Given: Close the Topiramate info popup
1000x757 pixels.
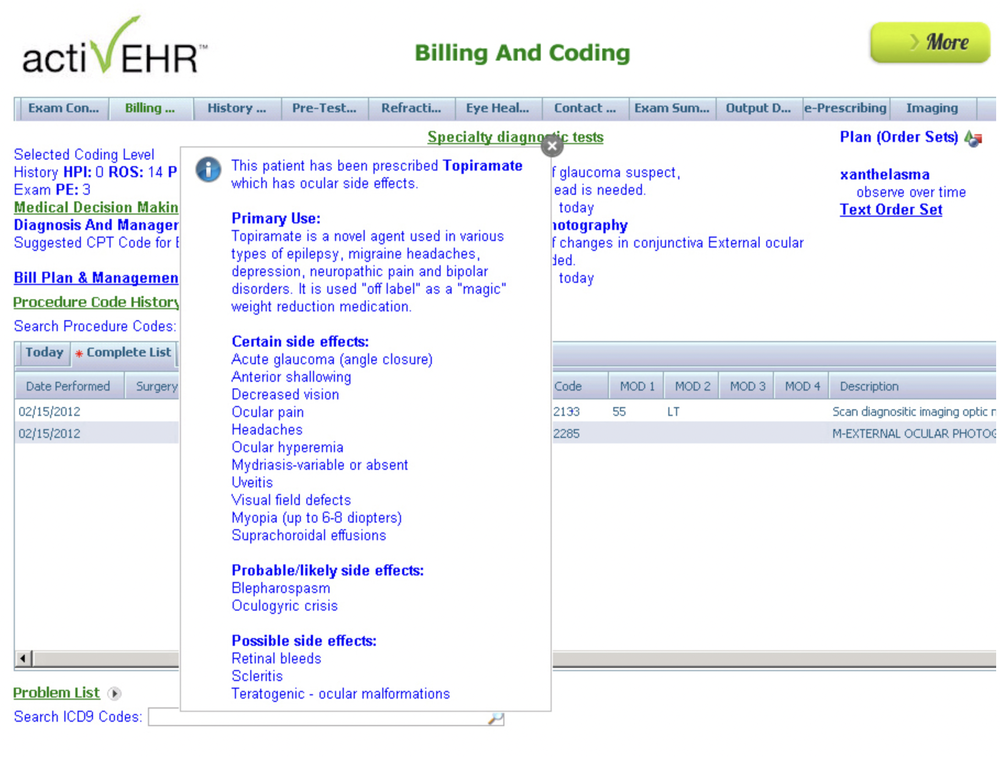Looking at the screenshot, I should point(552,146).
